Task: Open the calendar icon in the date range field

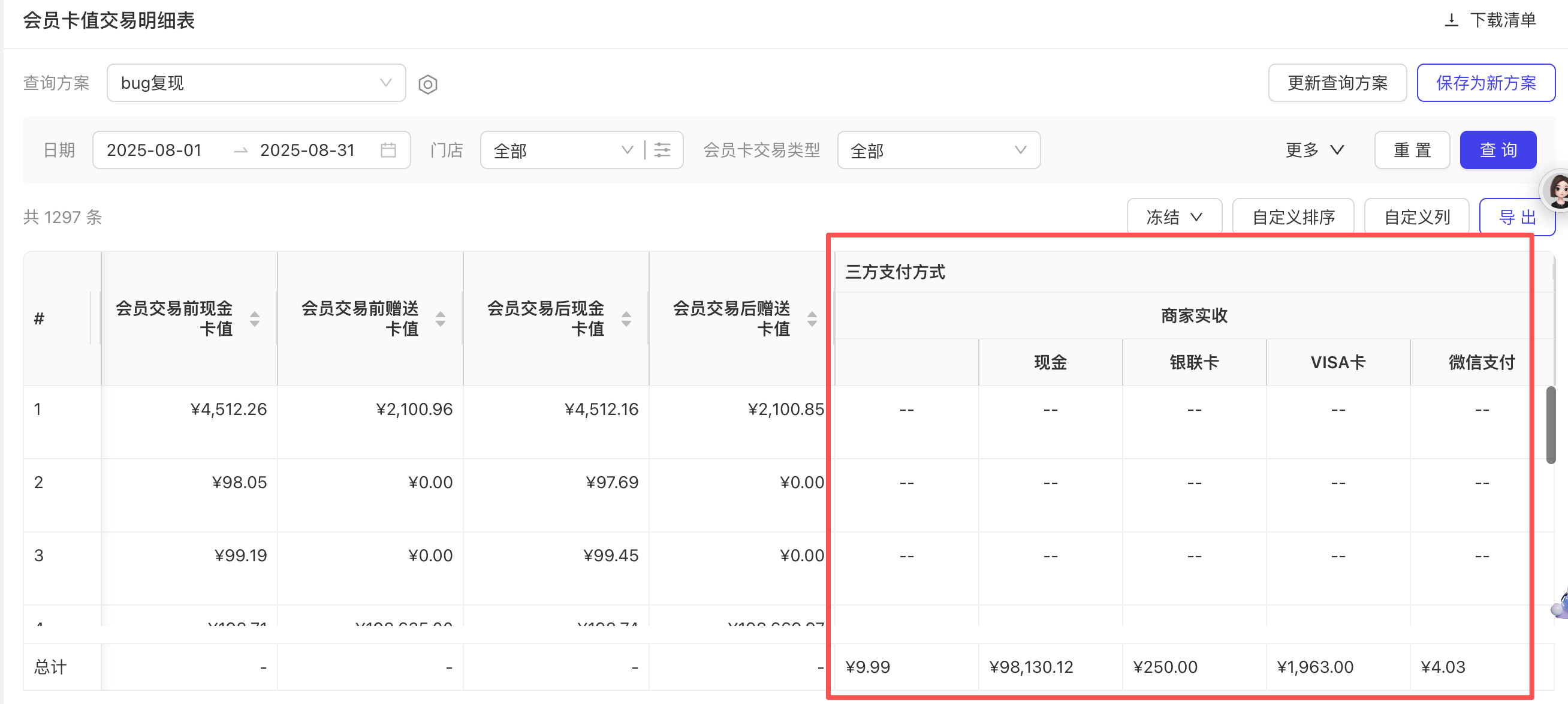Action: pos(388,150)
